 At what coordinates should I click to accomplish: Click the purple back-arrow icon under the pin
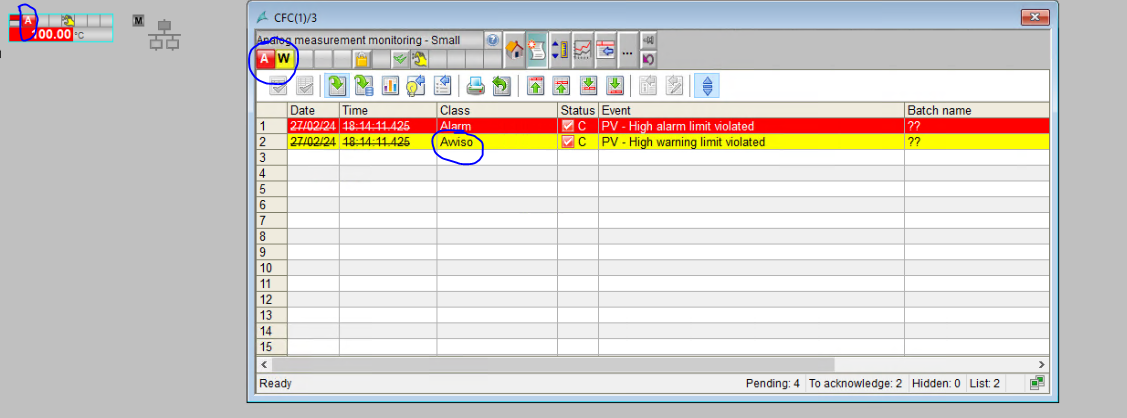point(648,59)
